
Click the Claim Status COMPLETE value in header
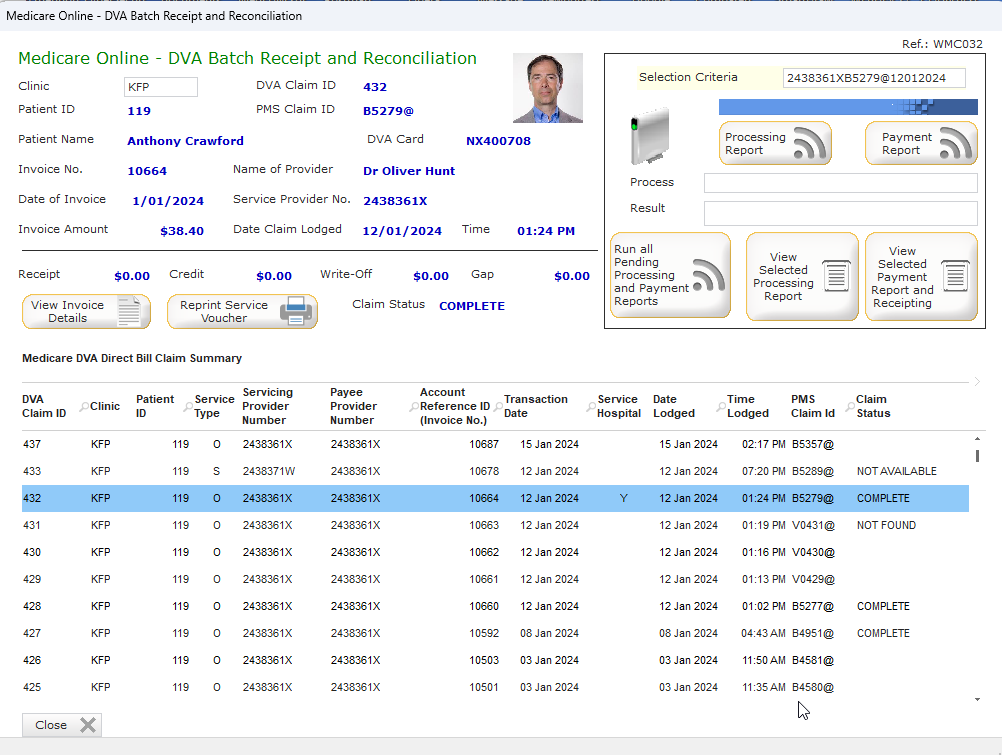pos(472,306)
